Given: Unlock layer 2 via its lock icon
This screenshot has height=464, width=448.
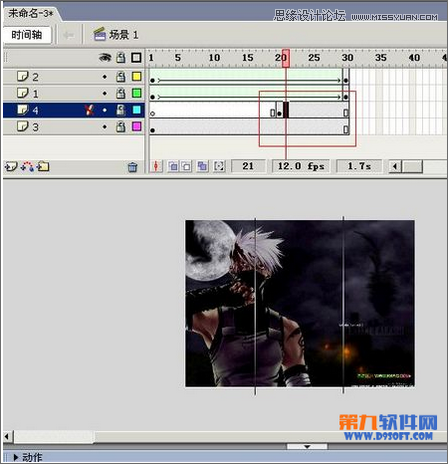Looking at the screenshot, I should (121, 77).
